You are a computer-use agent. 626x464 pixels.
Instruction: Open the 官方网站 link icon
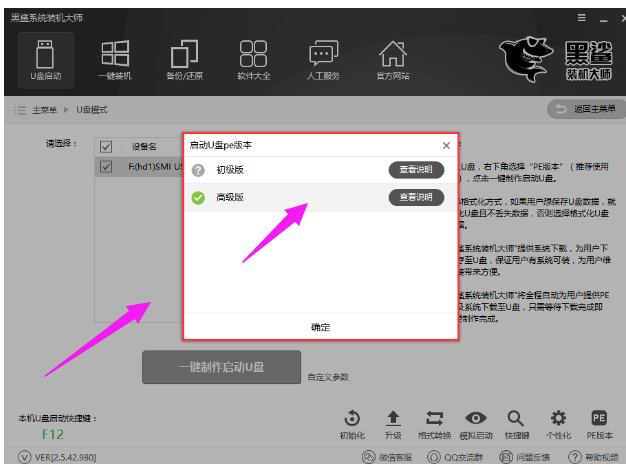tap(392, 59)
